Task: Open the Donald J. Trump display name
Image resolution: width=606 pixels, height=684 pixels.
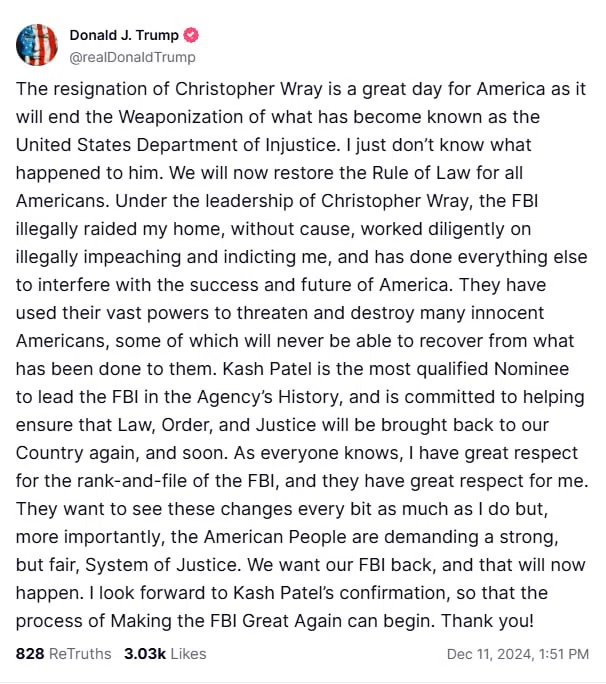Action: click(124, 35)
